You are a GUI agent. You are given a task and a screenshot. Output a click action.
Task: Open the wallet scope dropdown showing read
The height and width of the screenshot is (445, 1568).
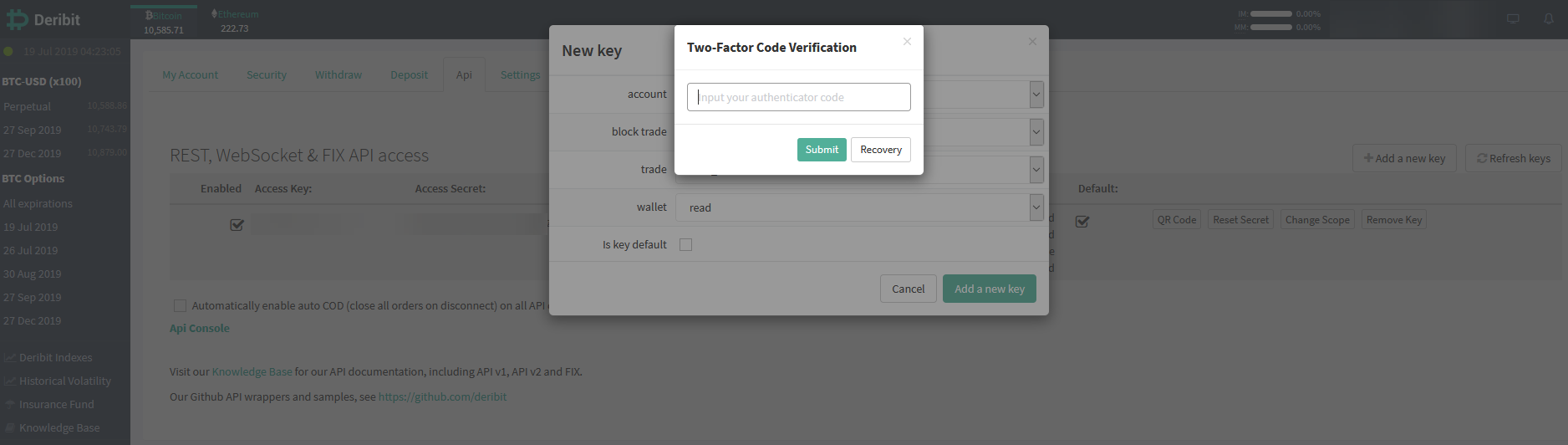point(859,207)
